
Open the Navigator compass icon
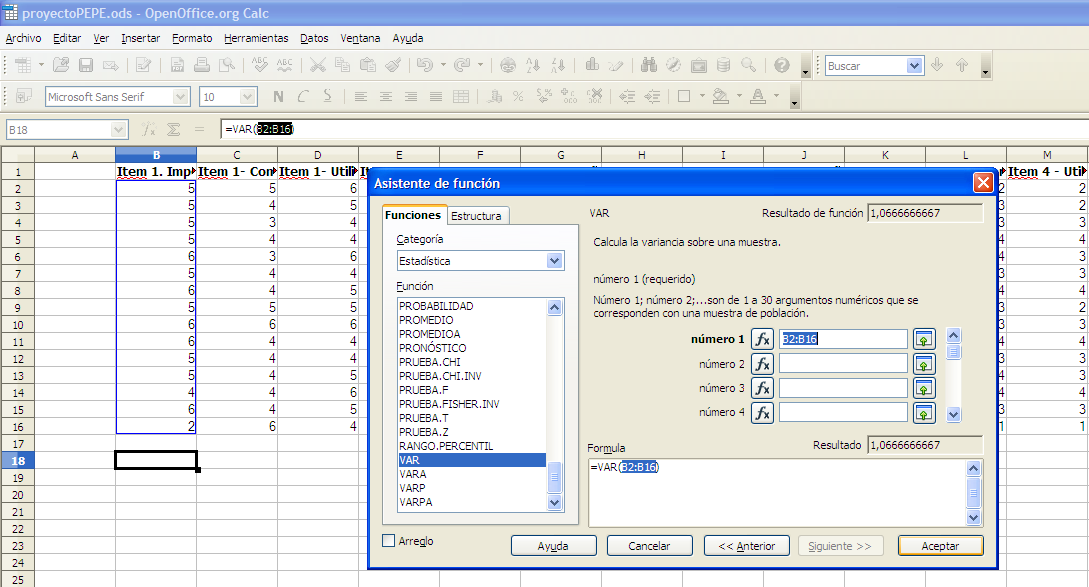pyautogui.click(x=674, y=65)
